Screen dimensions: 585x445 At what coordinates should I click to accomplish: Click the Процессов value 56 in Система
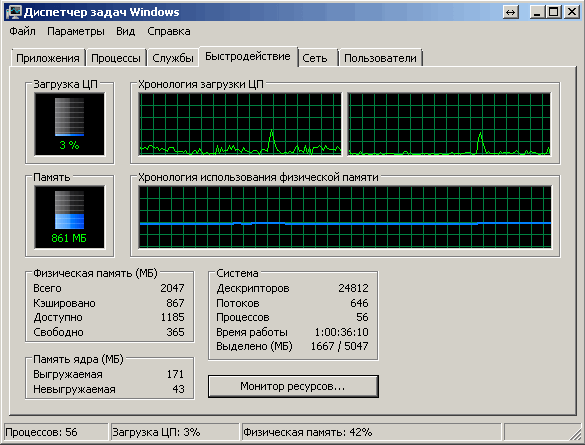pyautogui.click(x=362, y=317)
